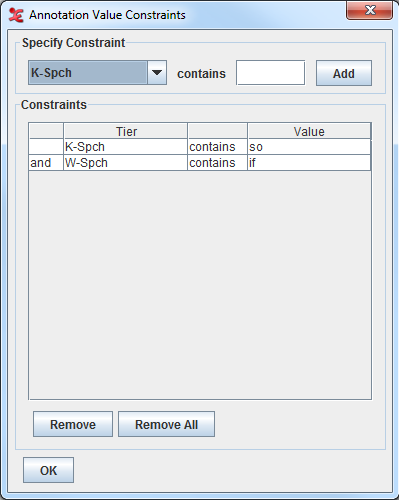
Task: Click empty area below constraints rows
Action: [200, 285]
